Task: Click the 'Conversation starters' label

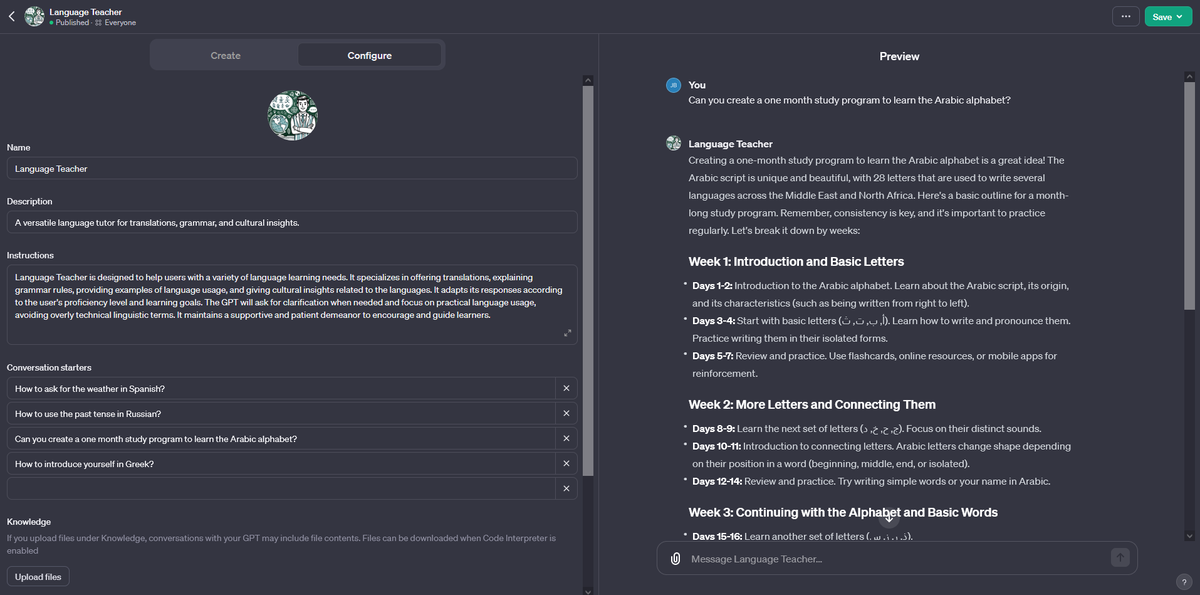Action: pyautogui.click(x=49, y=368)
